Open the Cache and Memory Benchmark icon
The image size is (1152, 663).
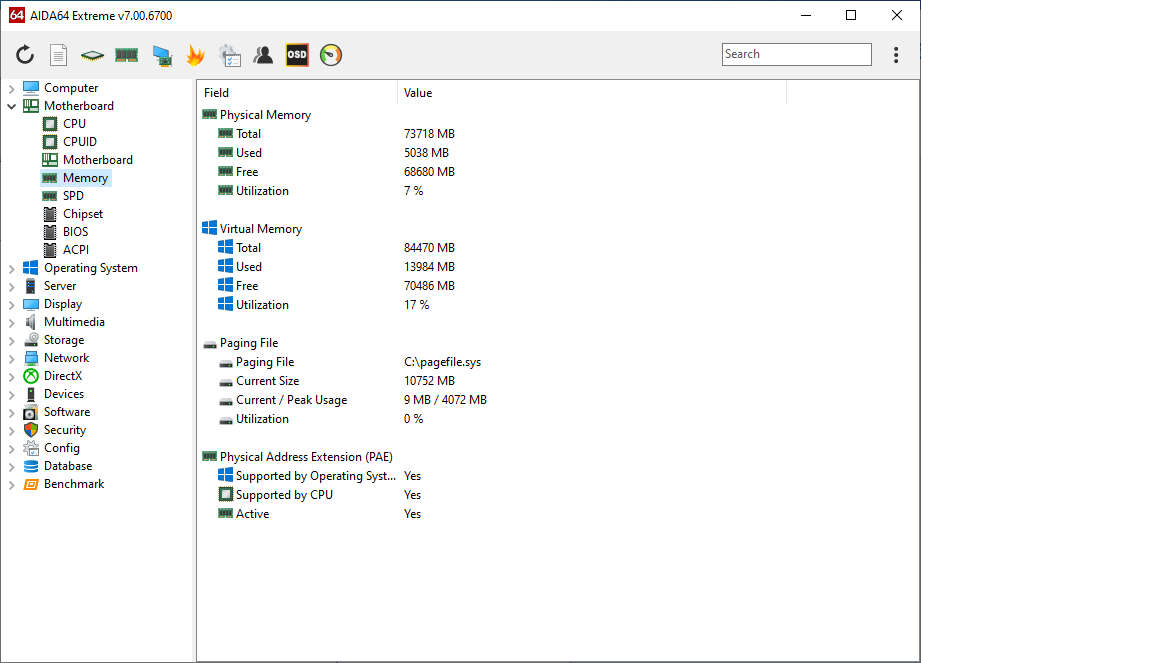(126, 55)
